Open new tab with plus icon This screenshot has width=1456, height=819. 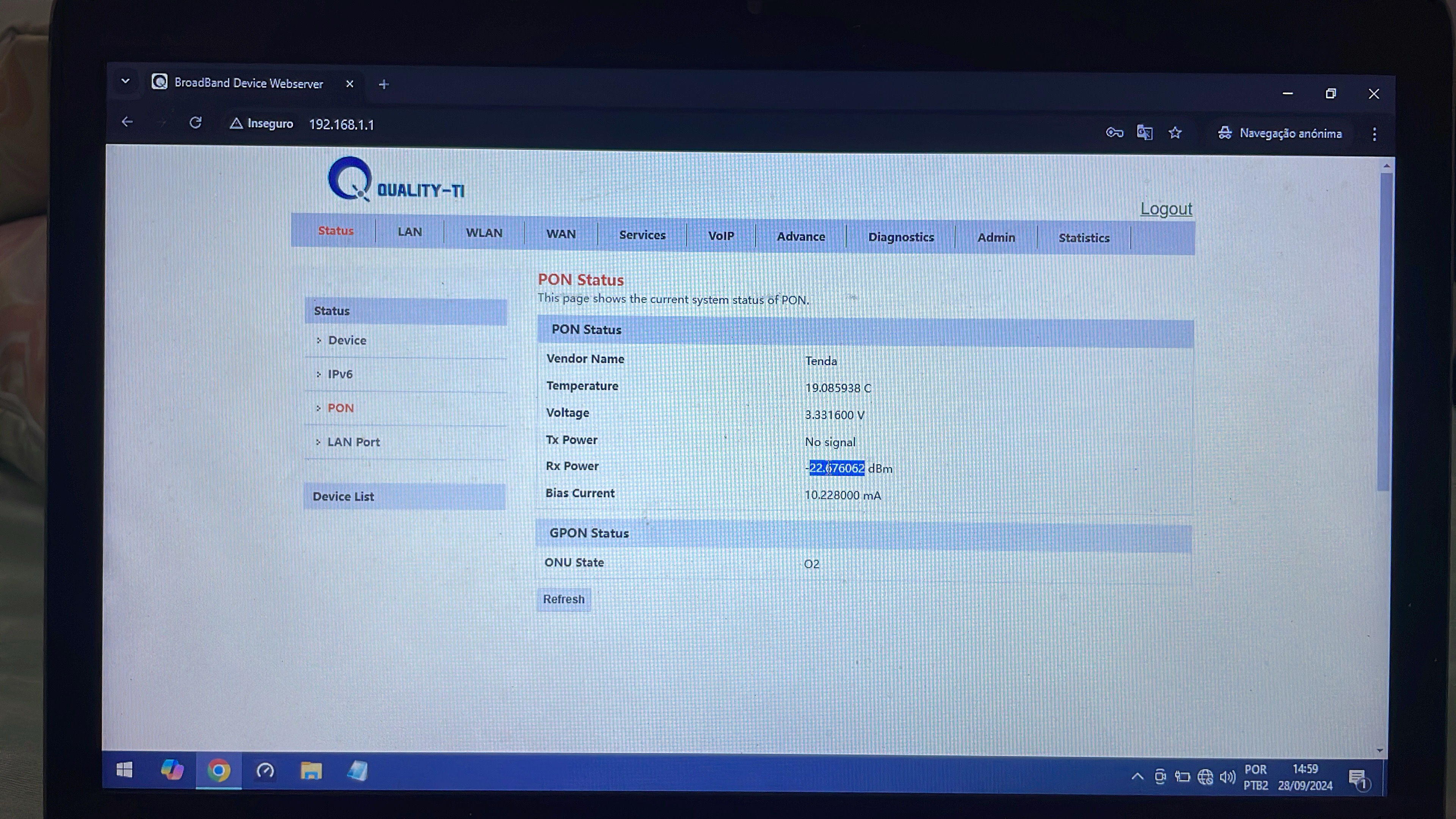tap(384, 85)
